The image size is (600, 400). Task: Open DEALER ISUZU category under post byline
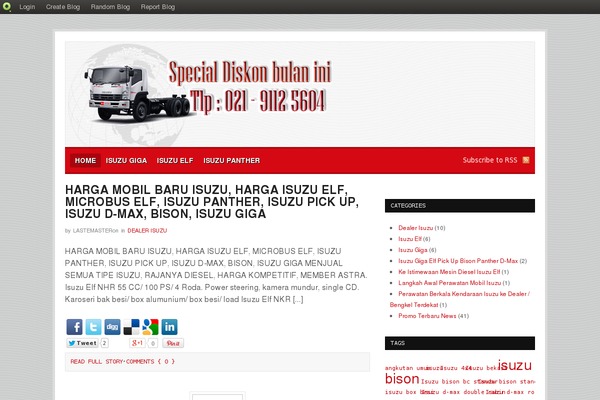coord(147,231)
